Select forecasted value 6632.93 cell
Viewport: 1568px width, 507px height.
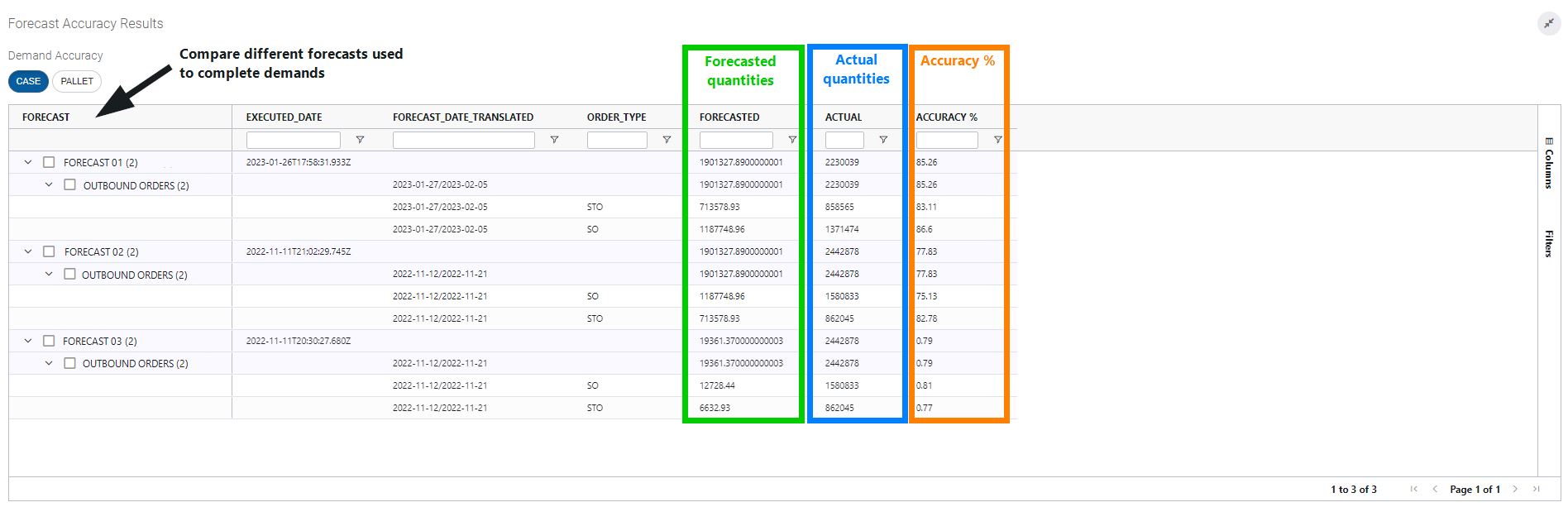point(715,408)
